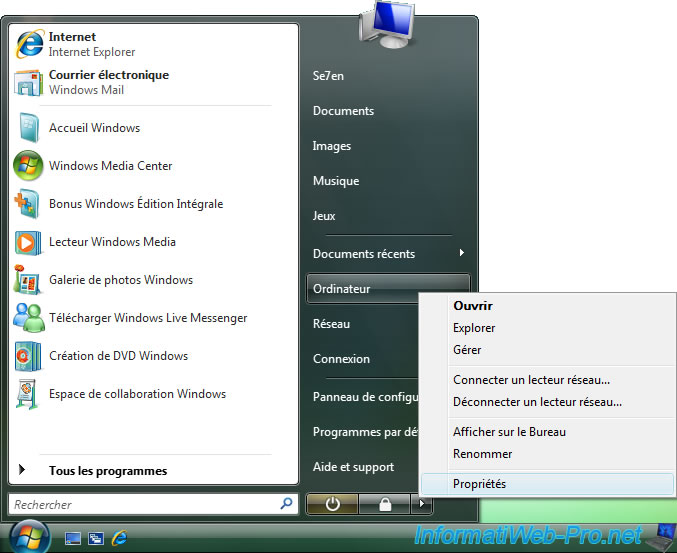This screenshot has height=553, width=677.
Task: Open Internet Explorer from Quick Launch
Action: click(119, 538)
